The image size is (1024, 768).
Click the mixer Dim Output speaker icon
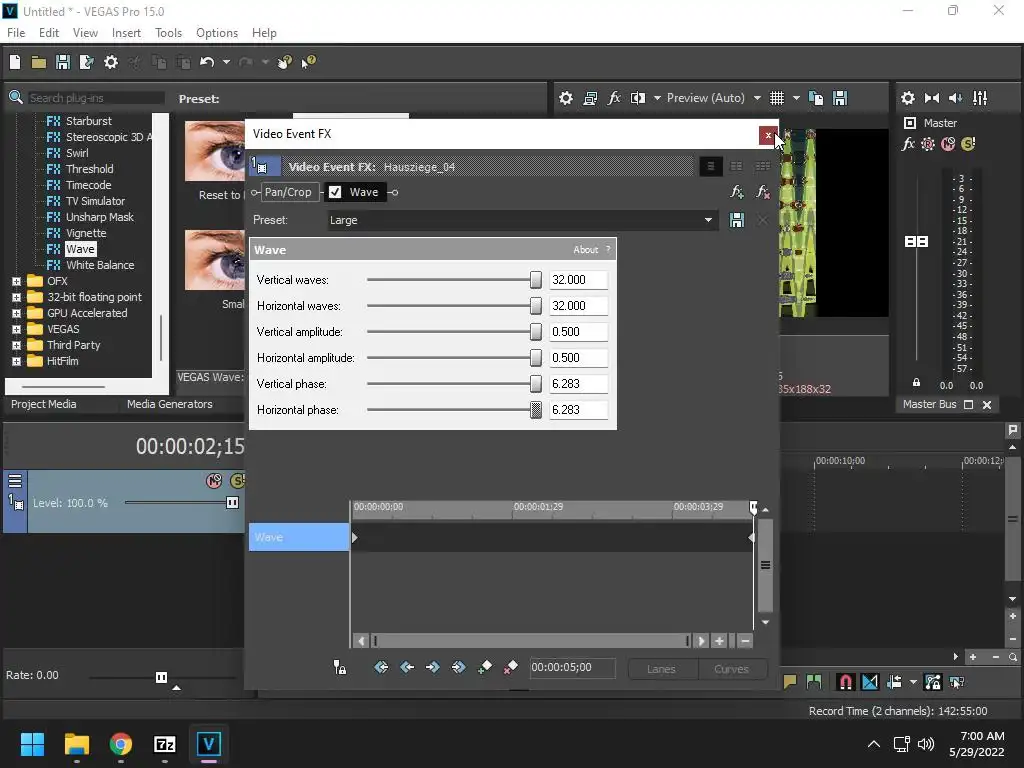(x=955, y=98)
